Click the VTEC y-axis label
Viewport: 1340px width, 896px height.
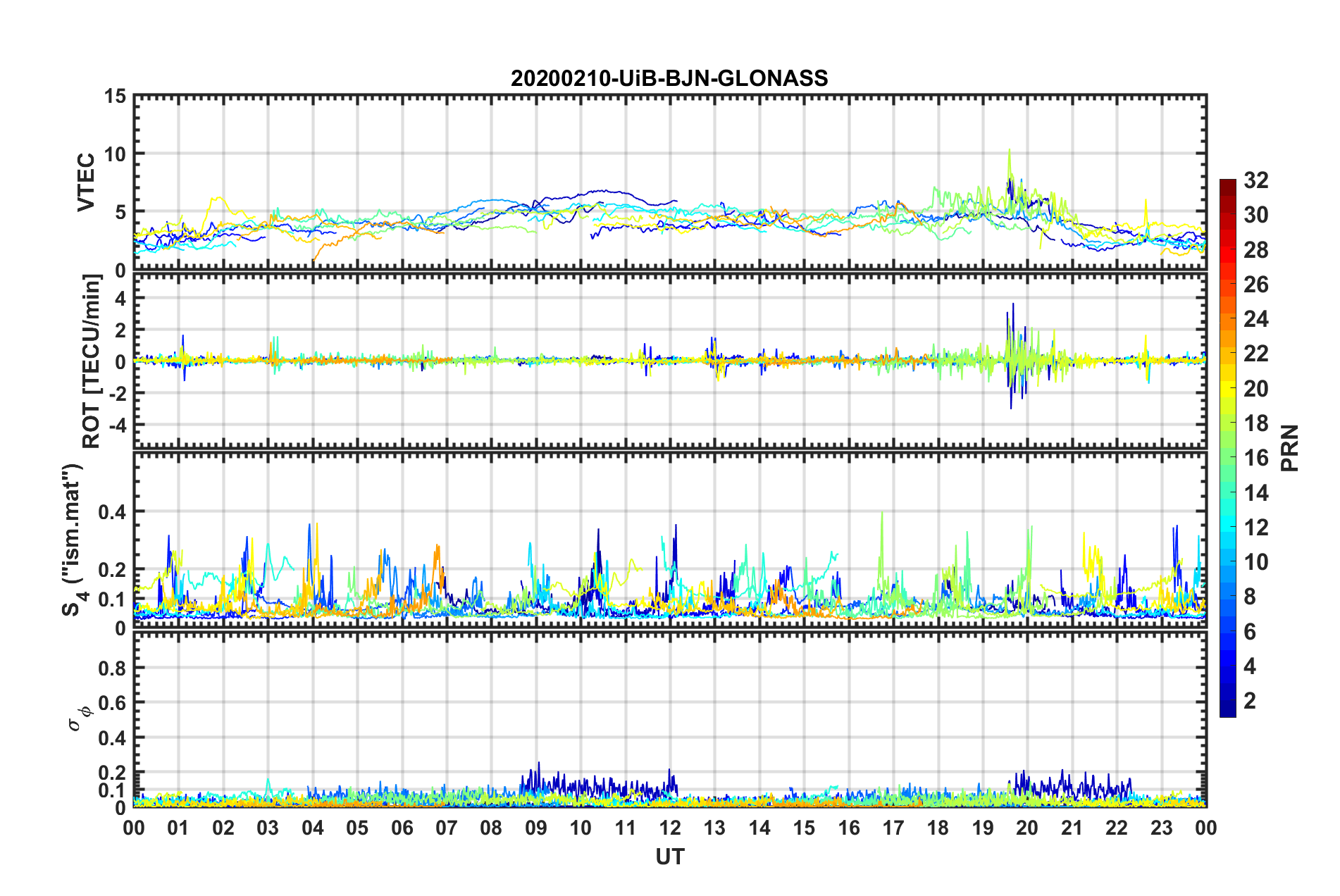point(86,182)
